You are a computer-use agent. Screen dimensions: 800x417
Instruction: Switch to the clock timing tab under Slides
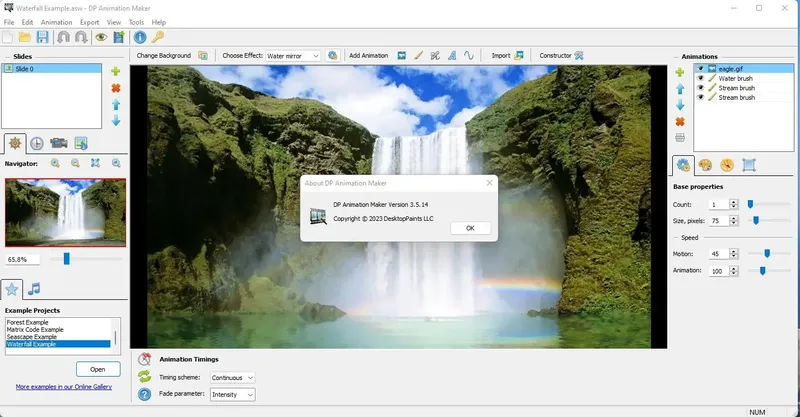click(37, 143)
